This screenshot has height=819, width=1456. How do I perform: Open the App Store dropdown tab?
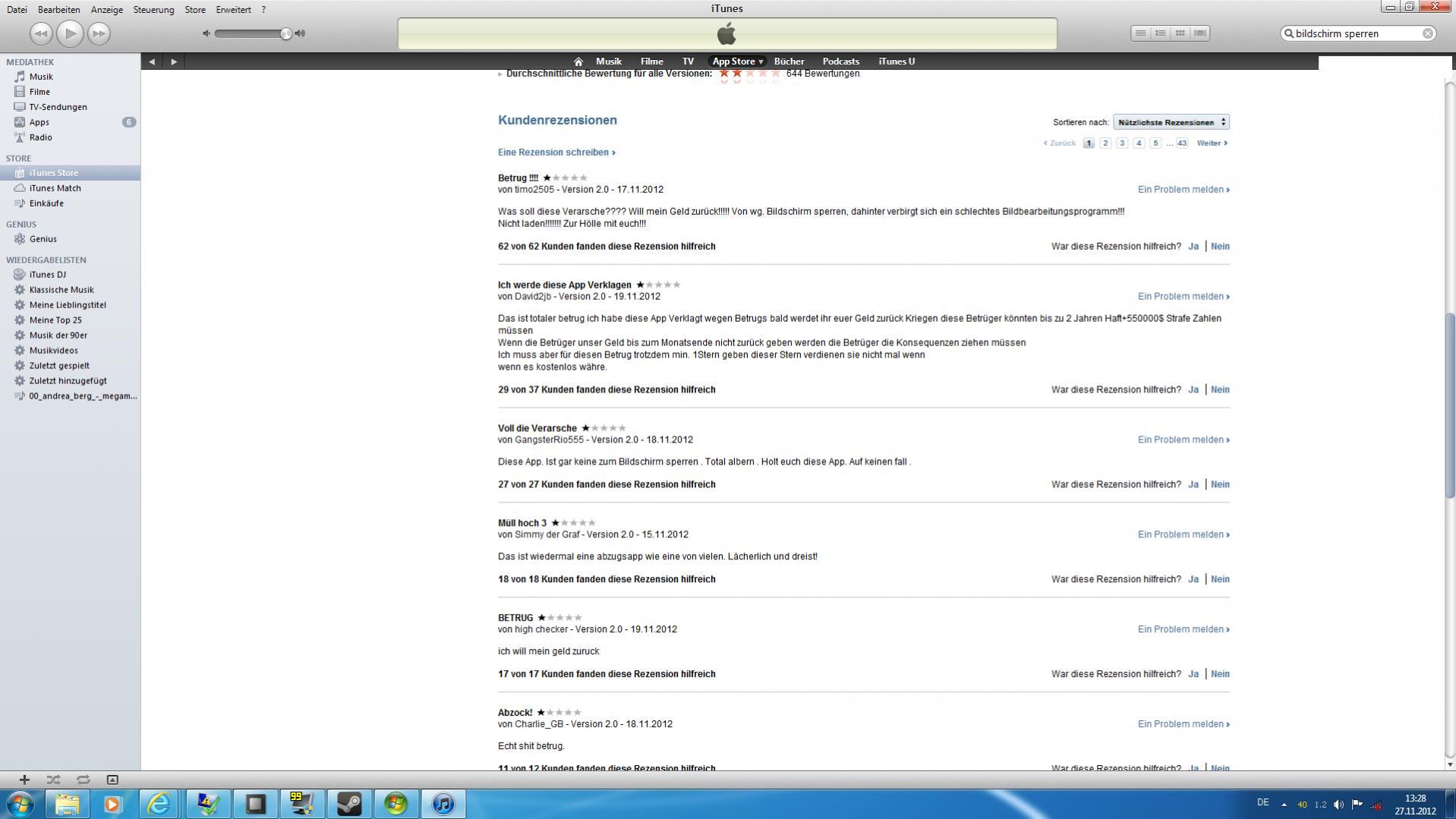click(x=737, y=61)
